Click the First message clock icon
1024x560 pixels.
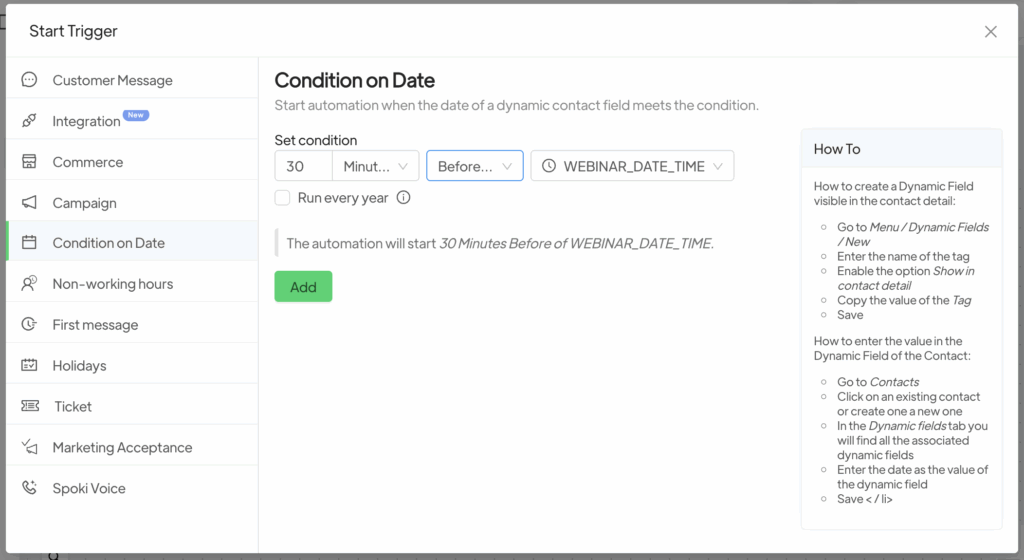[29, 325]
